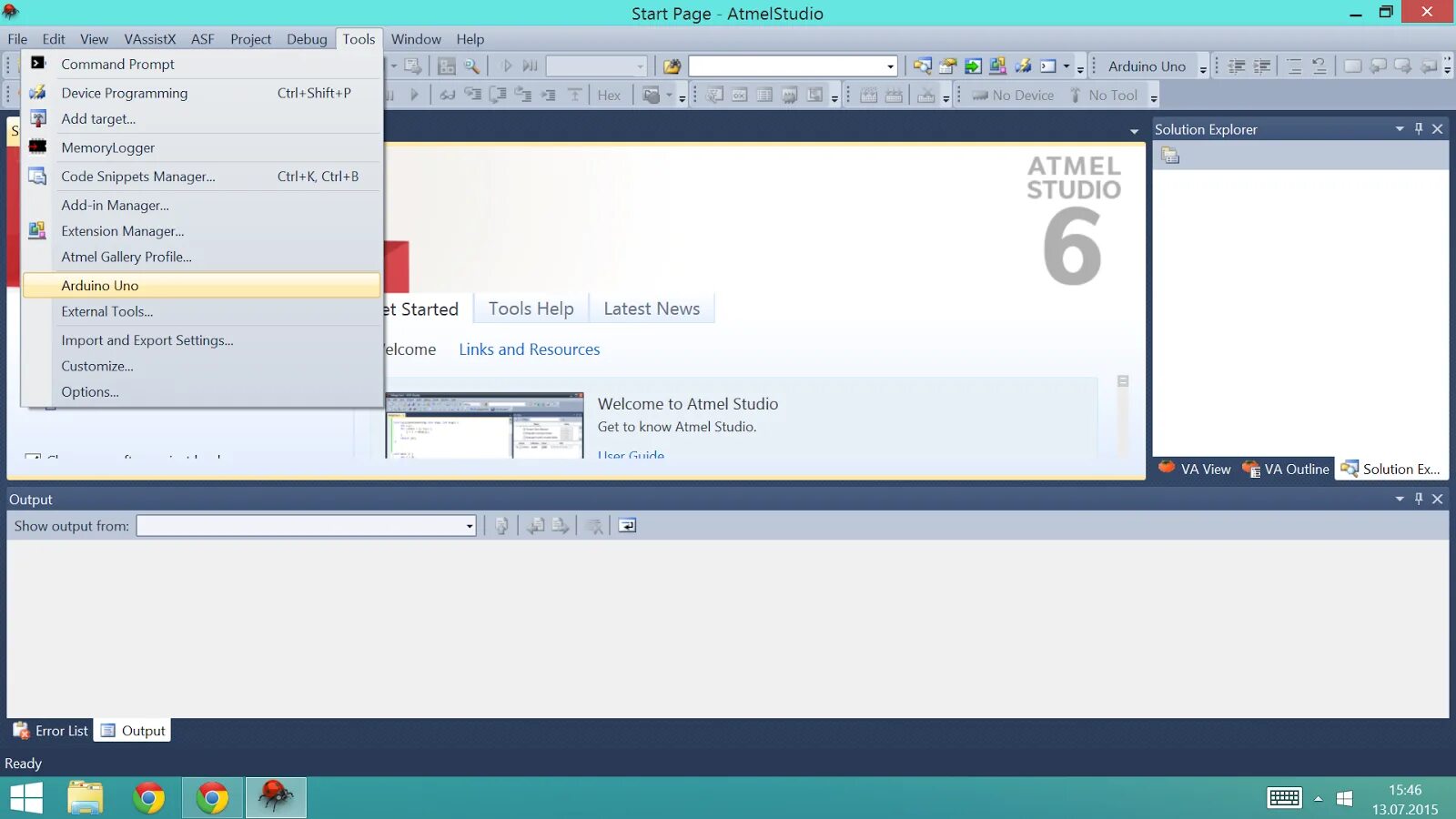
Task: Open the VAssistX menu
Action: point(150,39)
